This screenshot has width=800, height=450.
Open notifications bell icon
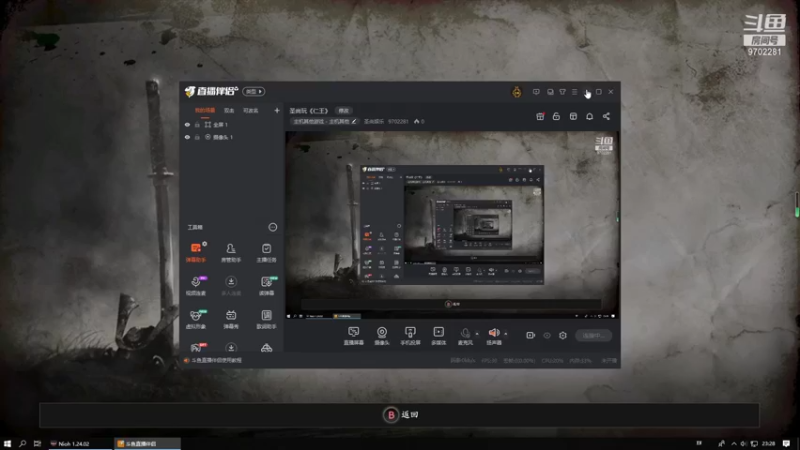point(589,116)
